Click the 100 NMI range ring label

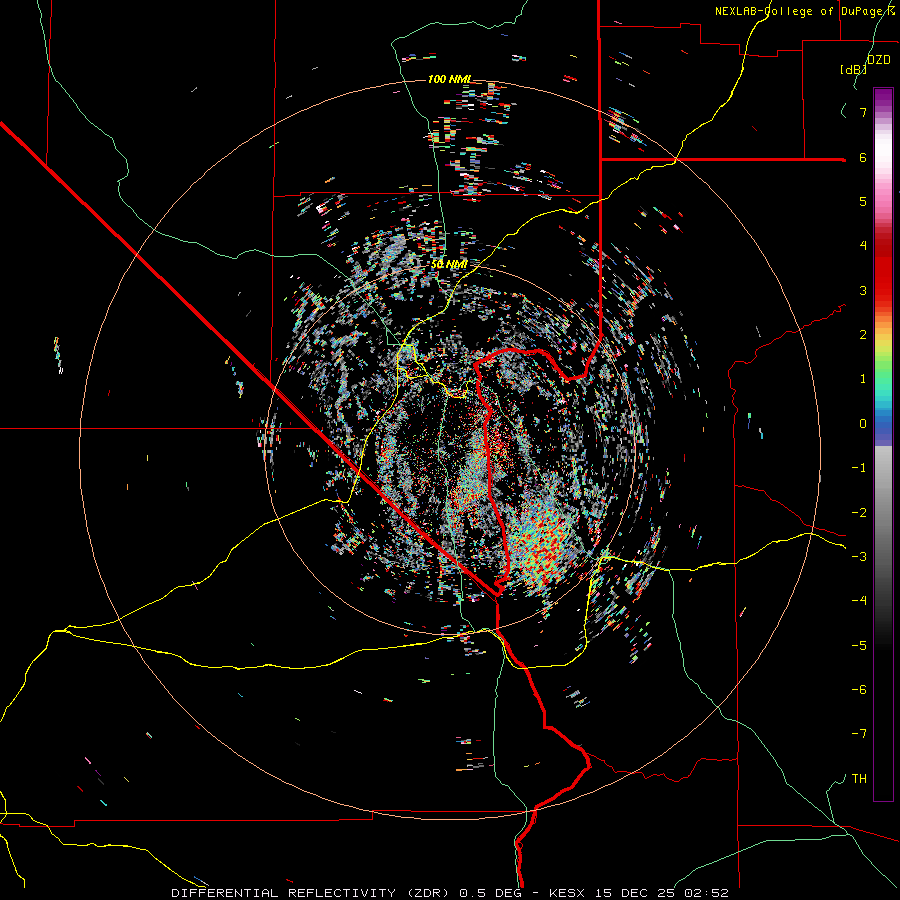pyautogui.click(x=449, y=79)
